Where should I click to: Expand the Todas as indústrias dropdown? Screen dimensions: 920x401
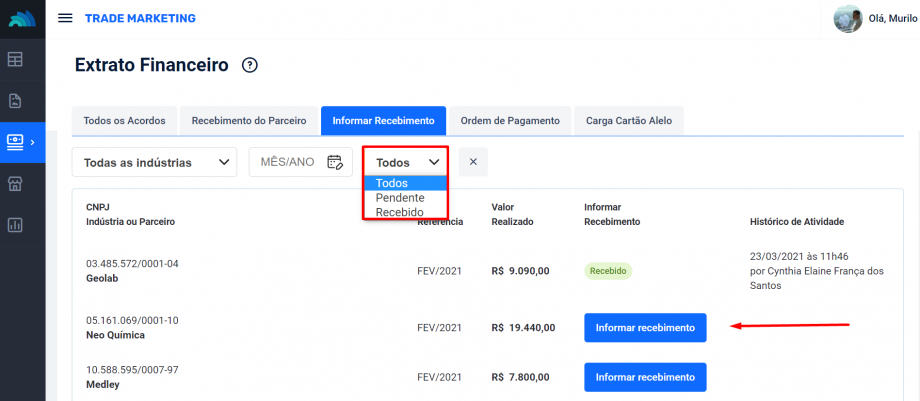pos(154,162)
